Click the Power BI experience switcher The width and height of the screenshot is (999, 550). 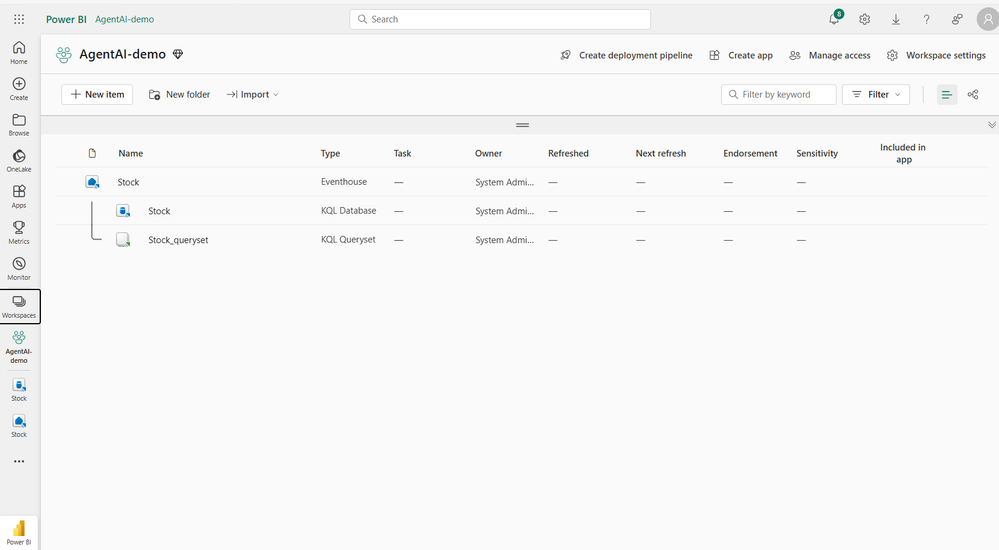19,533
